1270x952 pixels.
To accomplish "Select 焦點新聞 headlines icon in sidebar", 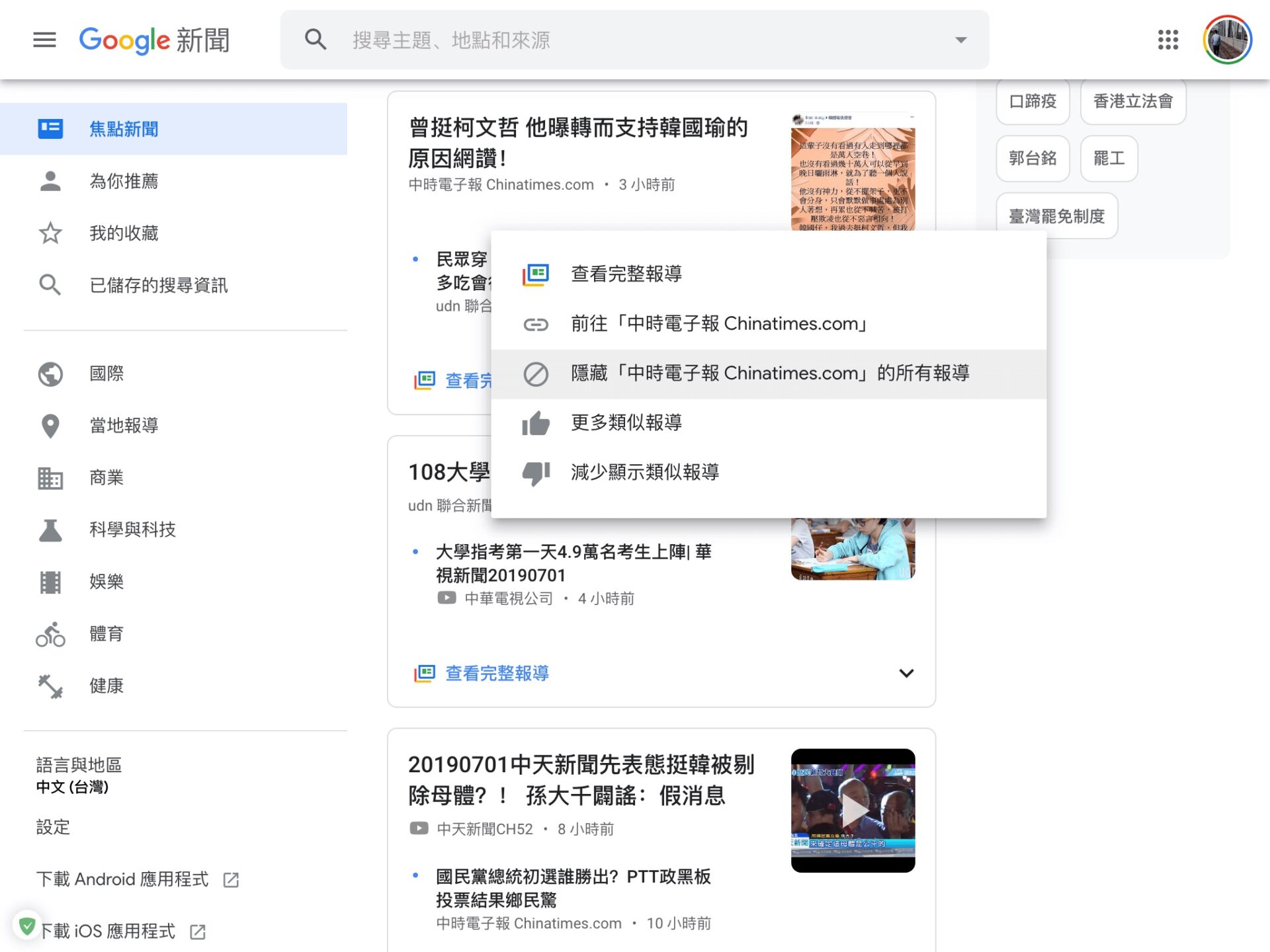I will click(50, 128).
